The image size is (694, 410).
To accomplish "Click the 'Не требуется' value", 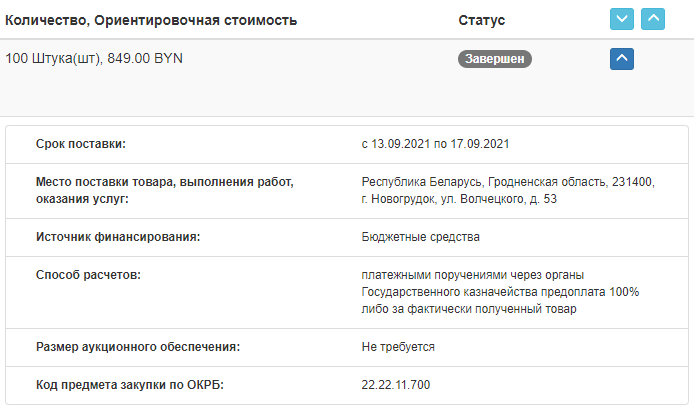I will [398, 347].
